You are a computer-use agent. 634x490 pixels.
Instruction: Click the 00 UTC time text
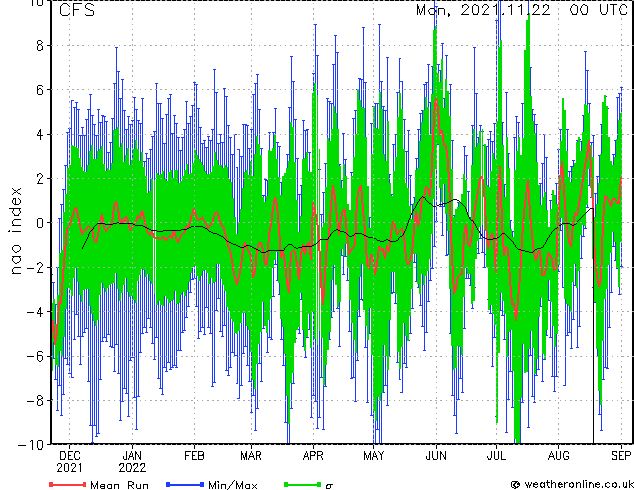pos(599,10)
